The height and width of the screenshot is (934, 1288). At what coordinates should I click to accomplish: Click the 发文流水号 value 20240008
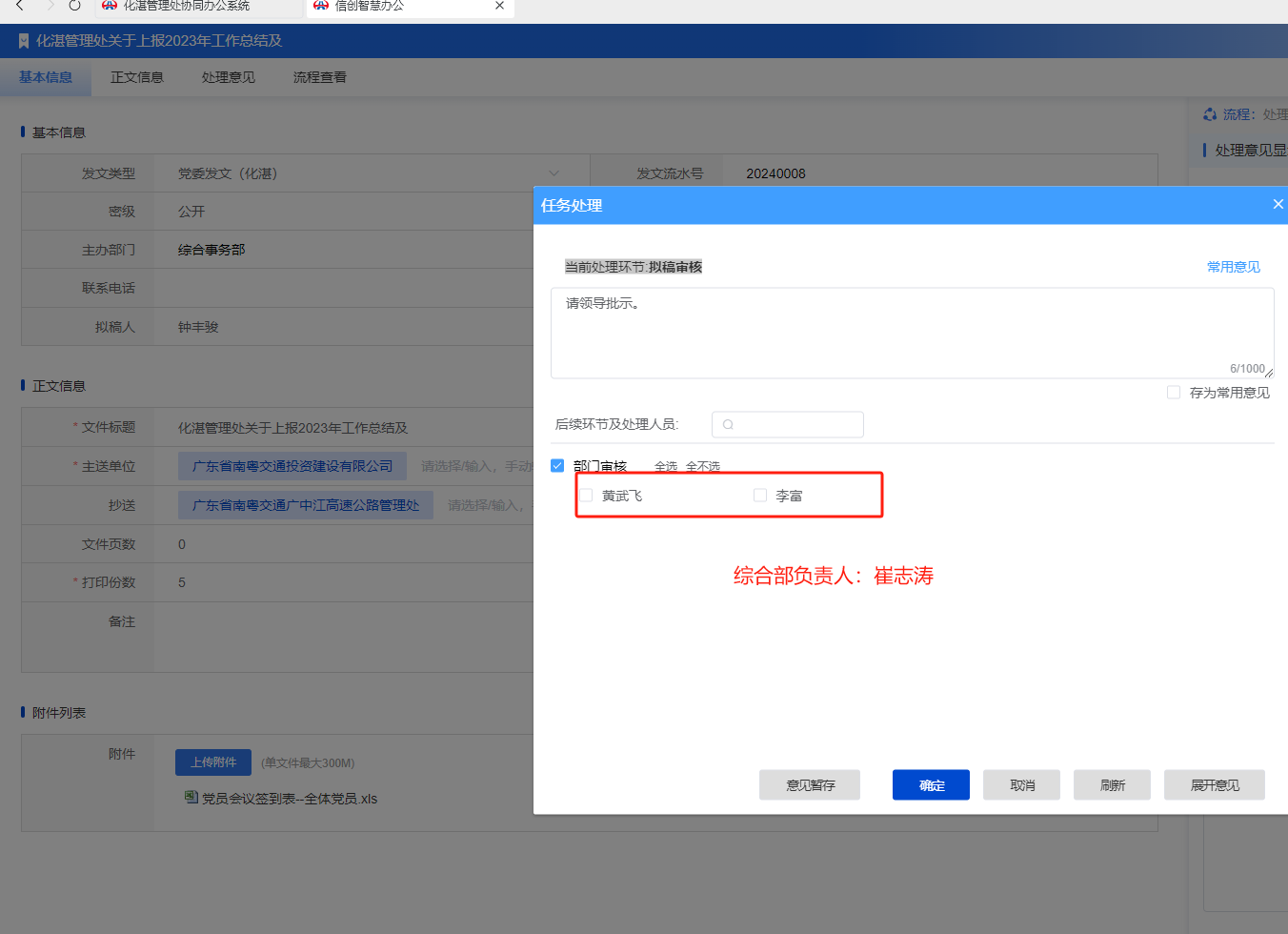click(x=775, y=173)
